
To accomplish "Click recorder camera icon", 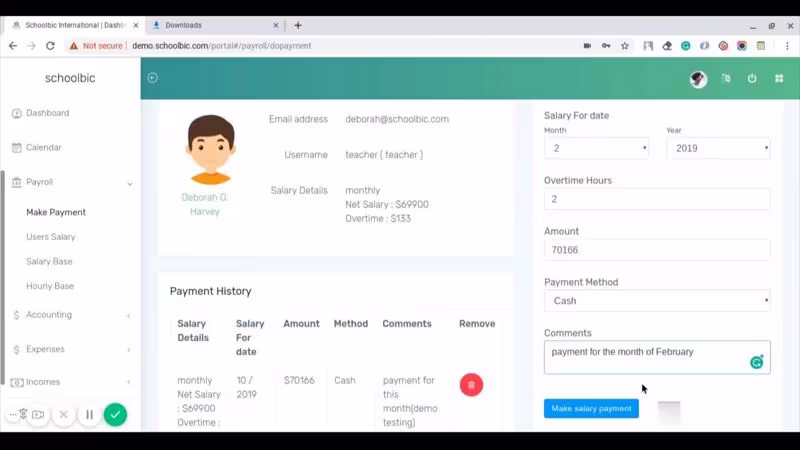I will pyautogui.click(x=38, y=415).
